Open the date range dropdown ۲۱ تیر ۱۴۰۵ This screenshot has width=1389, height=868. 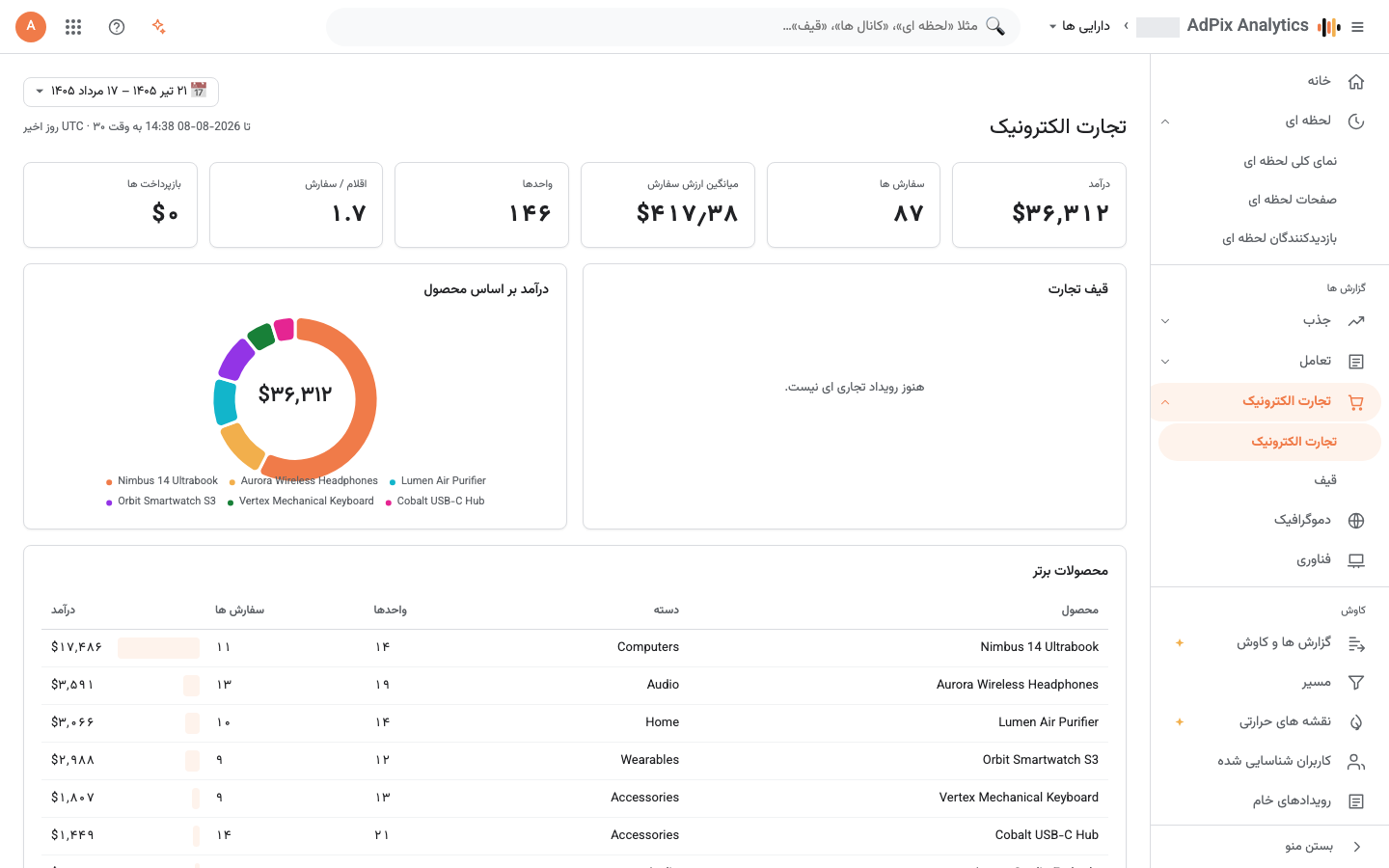click(121, 92)
